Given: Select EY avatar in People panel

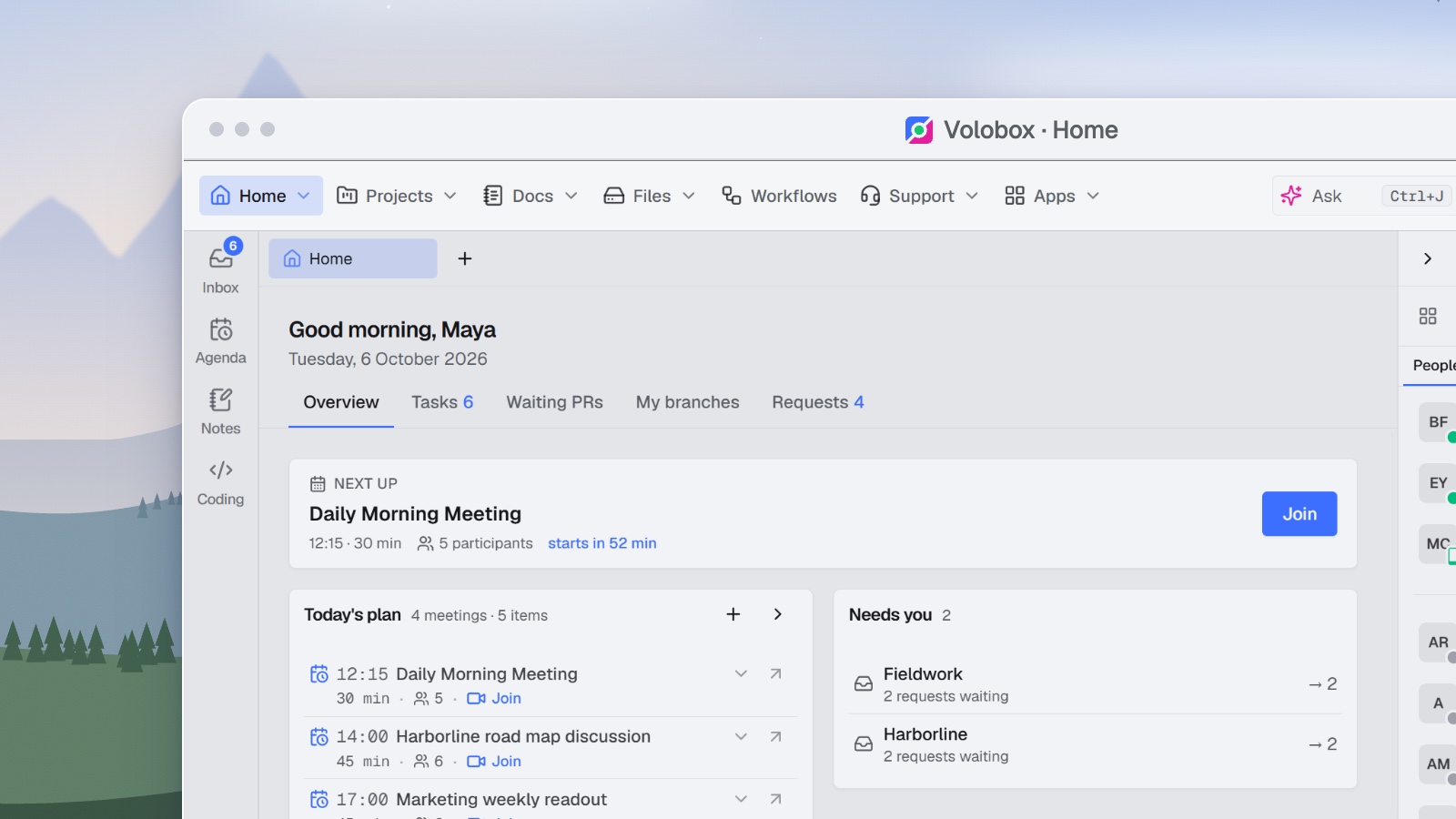Looking at the screenshot, I should click(x=1438, y=483).
